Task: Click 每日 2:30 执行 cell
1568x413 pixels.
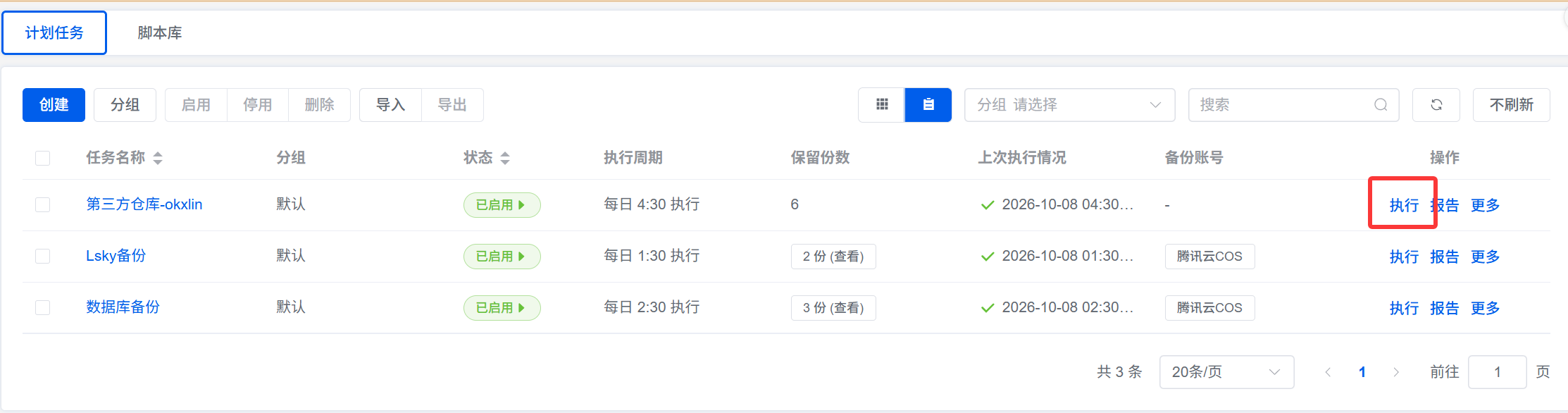Action: pyautogui.click(x=652, y=307)
